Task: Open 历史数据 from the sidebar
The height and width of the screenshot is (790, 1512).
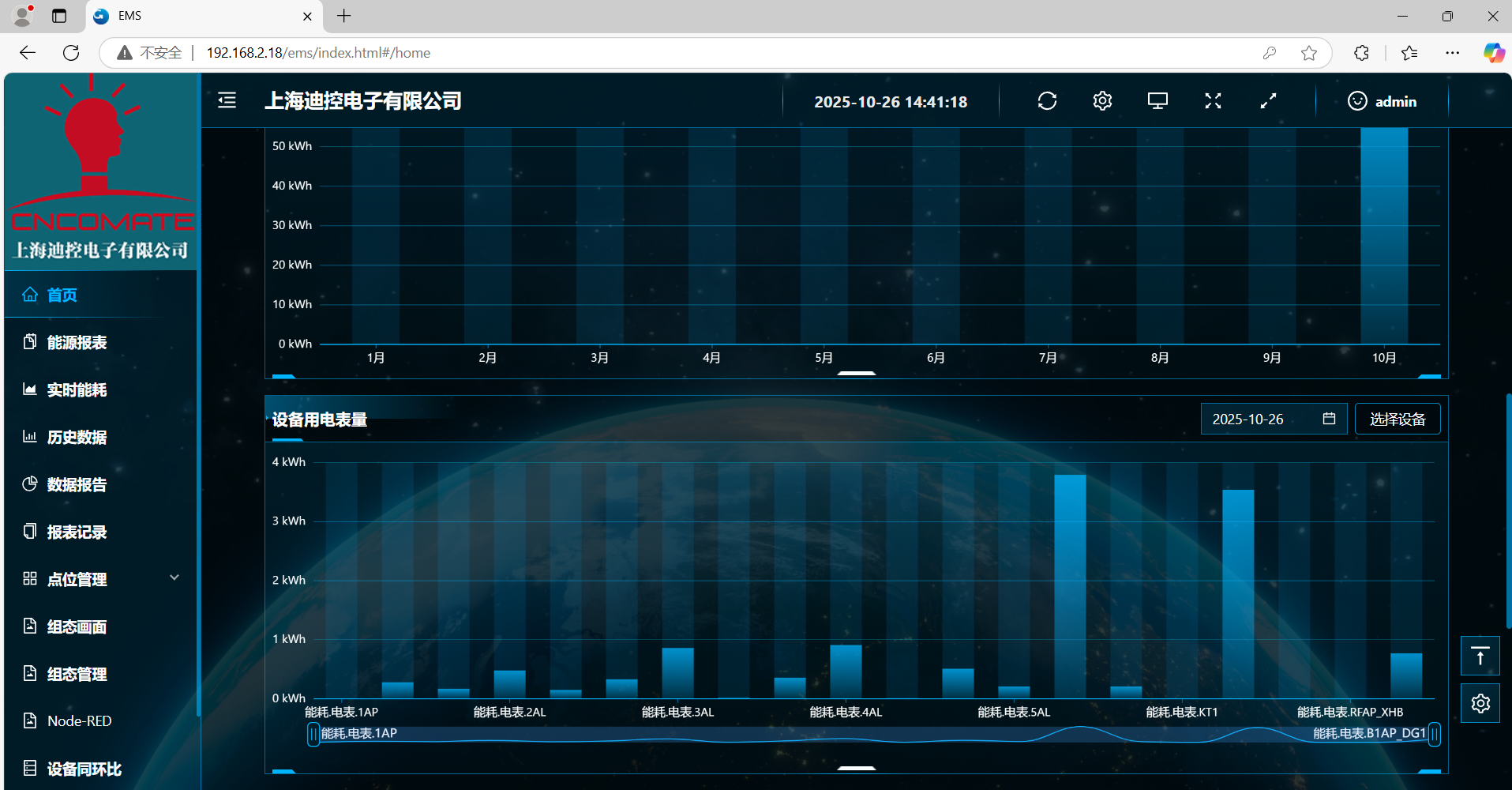Action: (77, 437)
